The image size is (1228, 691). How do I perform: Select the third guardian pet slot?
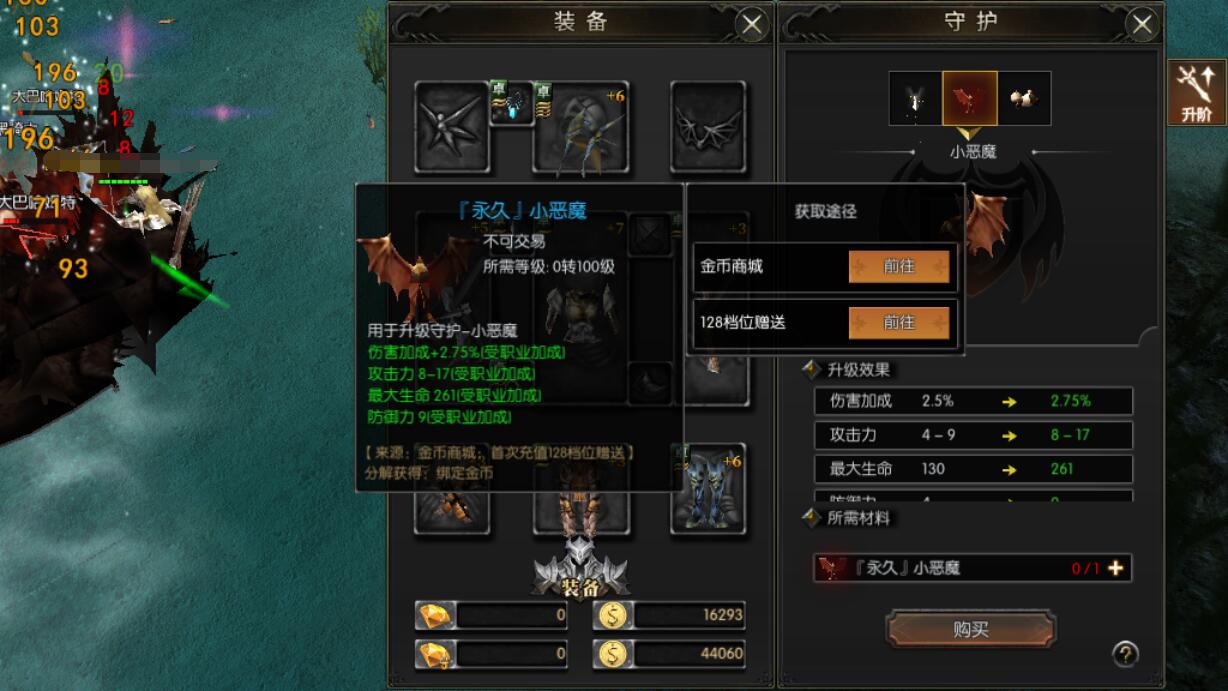point(1024,98)
